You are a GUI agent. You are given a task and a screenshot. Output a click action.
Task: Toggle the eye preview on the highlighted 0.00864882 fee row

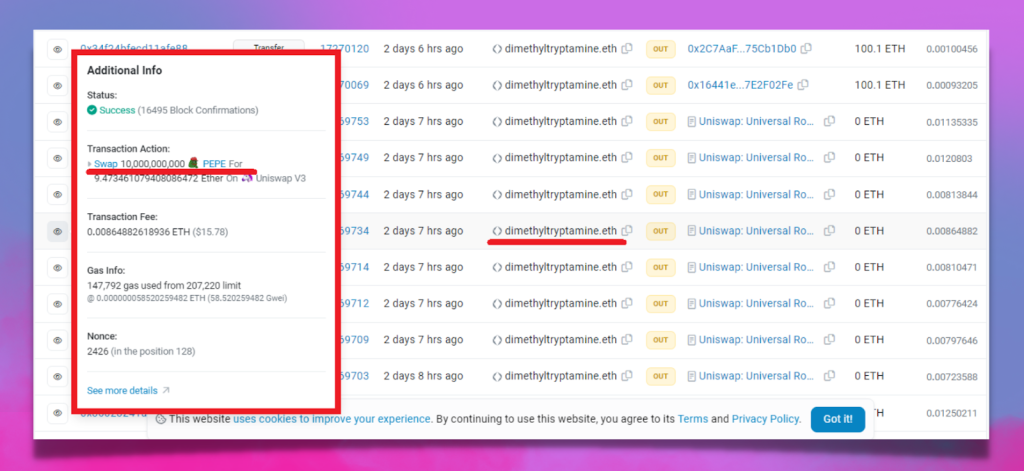[x=57, y=231]
